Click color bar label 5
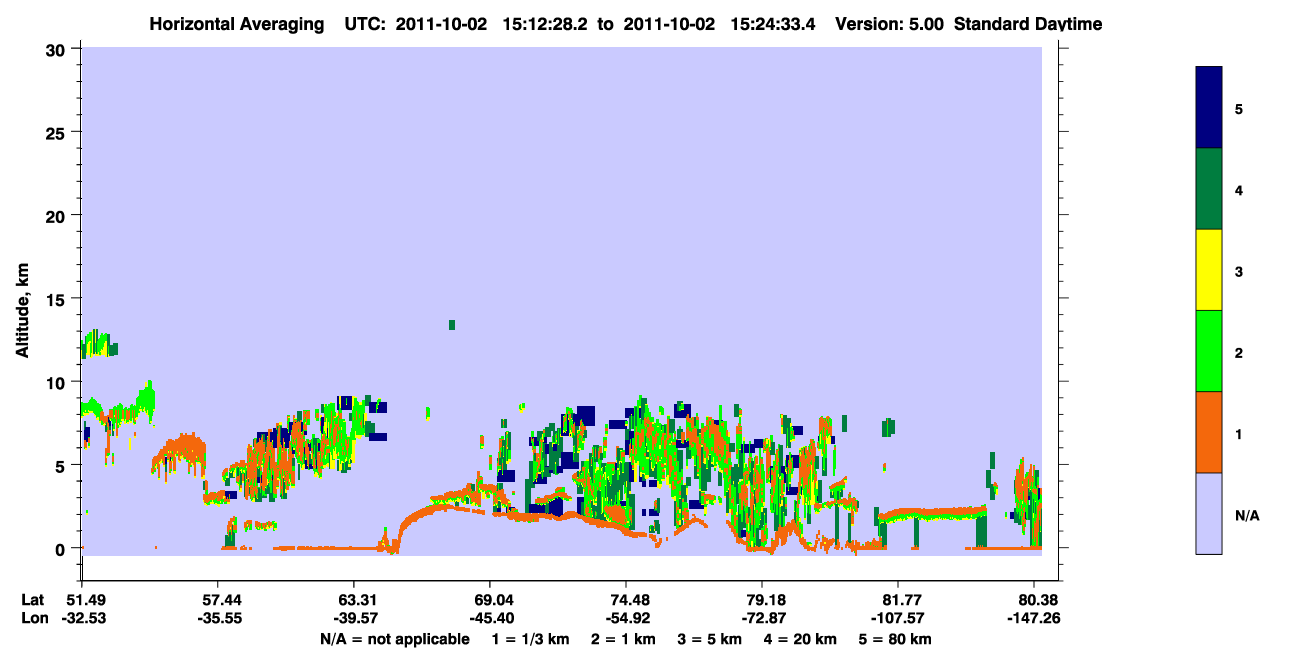The height and width of the screenshot is (667, 1300). (1239, 108)
